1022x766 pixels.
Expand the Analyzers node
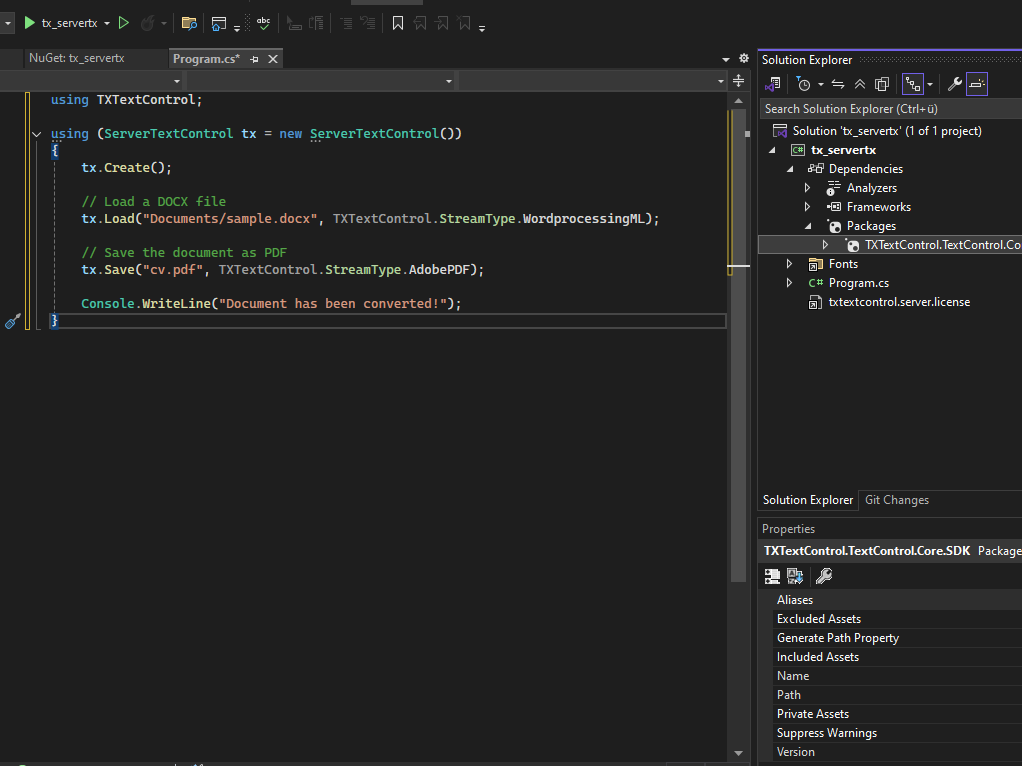(808, 188)
